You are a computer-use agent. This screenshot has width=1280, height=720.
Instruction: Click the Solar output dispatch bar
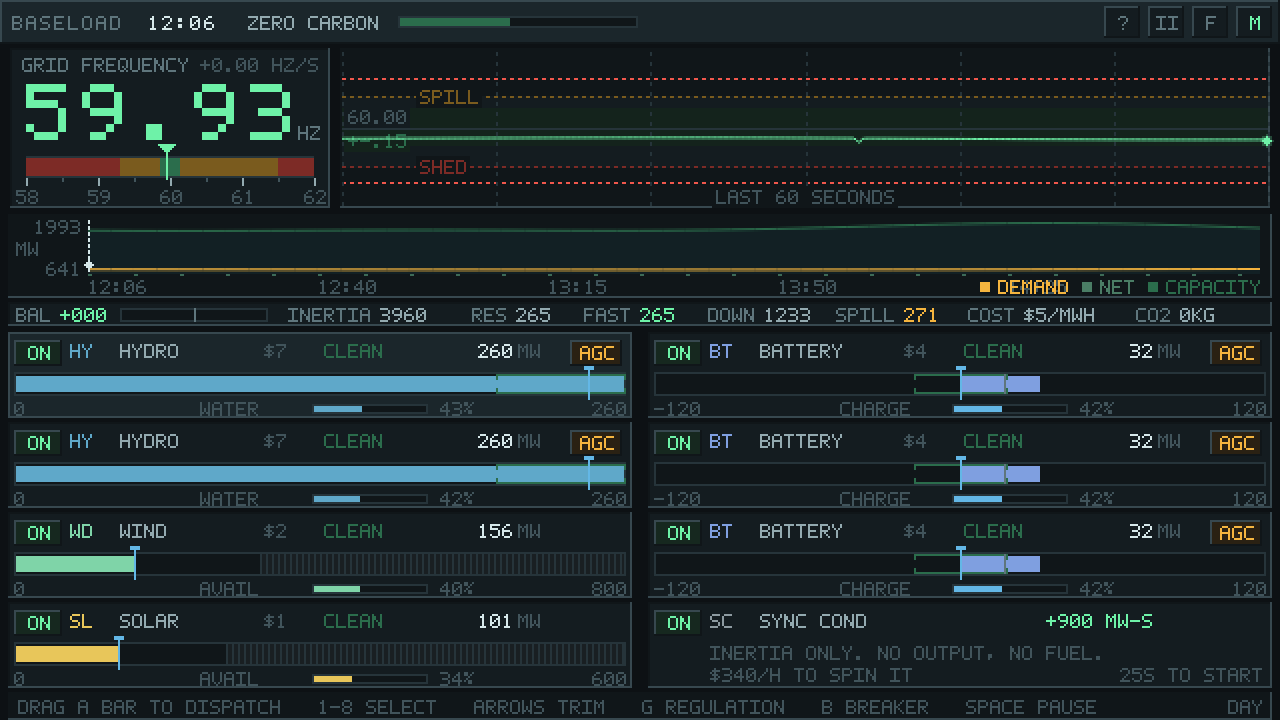(x=320, y=654)
